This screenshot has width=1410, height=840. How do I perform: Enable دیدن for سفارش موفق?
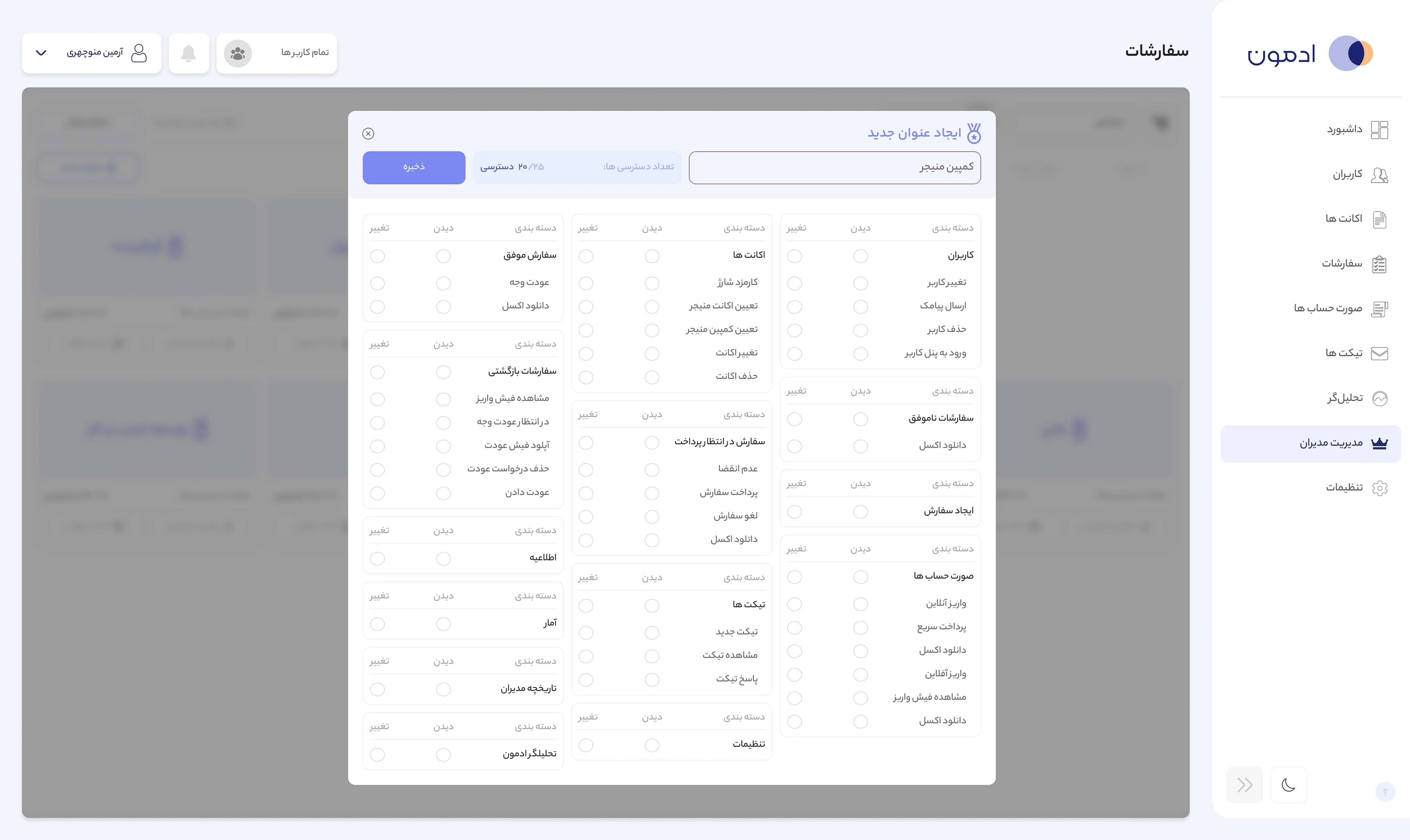[x=443, y=257]
